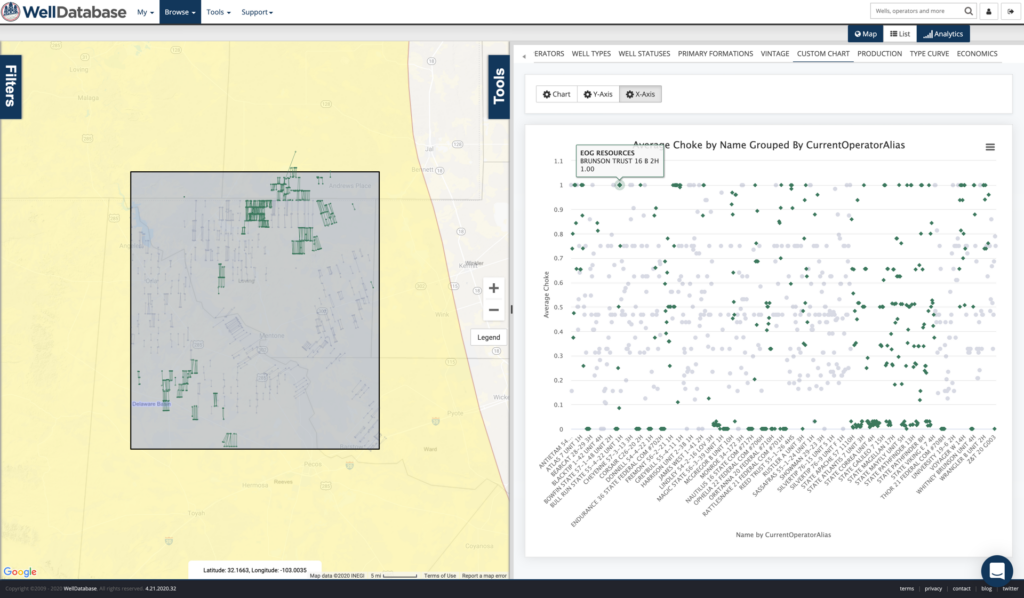Open the My dropdown menu

(x=145, y=12)
